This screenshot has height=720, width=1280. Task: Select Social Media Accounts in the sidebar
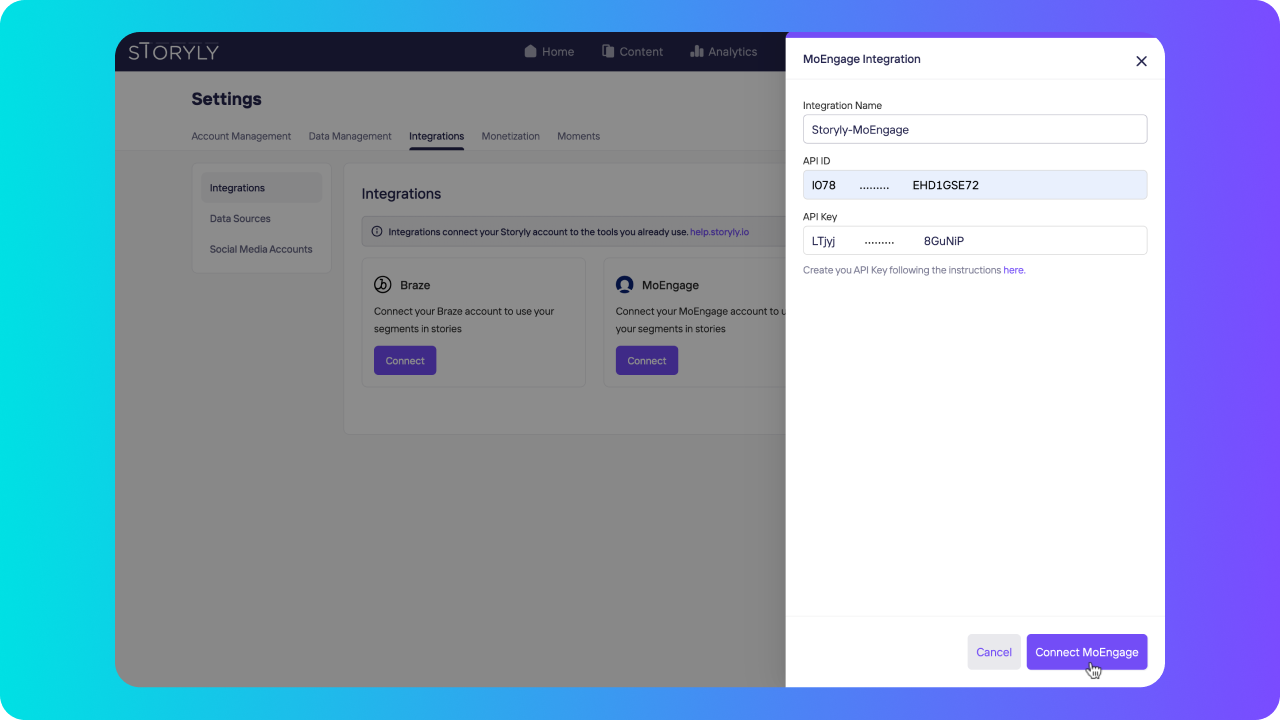[x=261, y=249]
